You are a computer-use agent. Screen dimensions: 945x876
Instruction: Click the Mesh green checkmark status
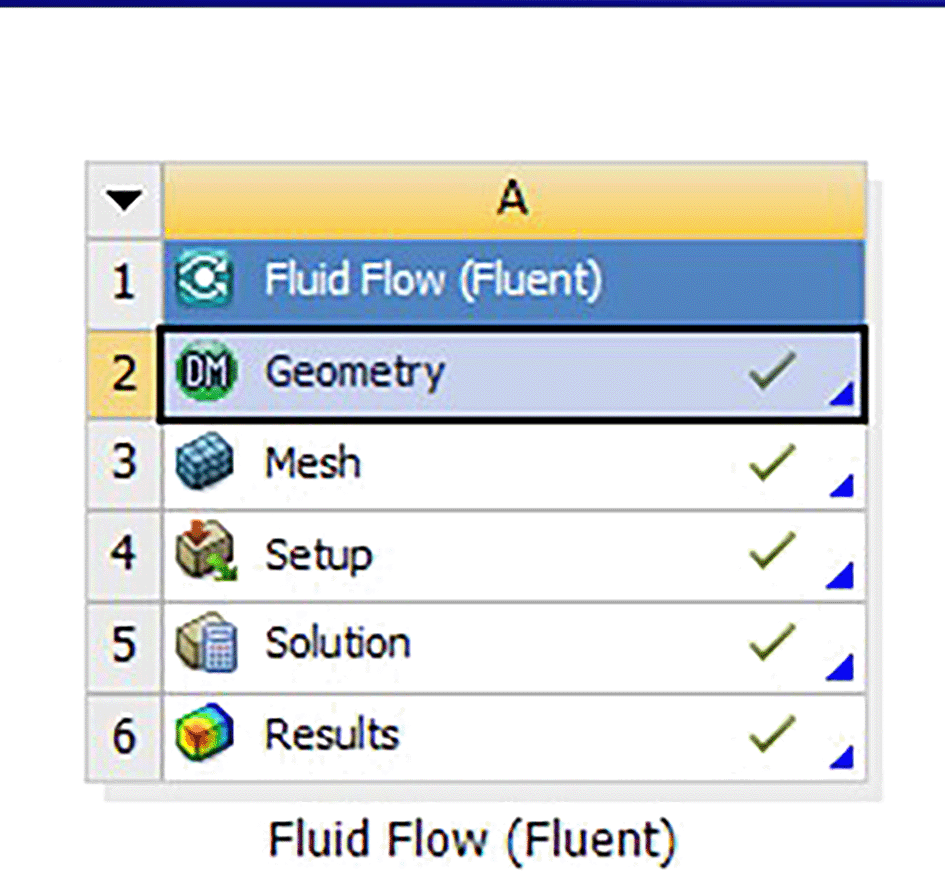773,463
